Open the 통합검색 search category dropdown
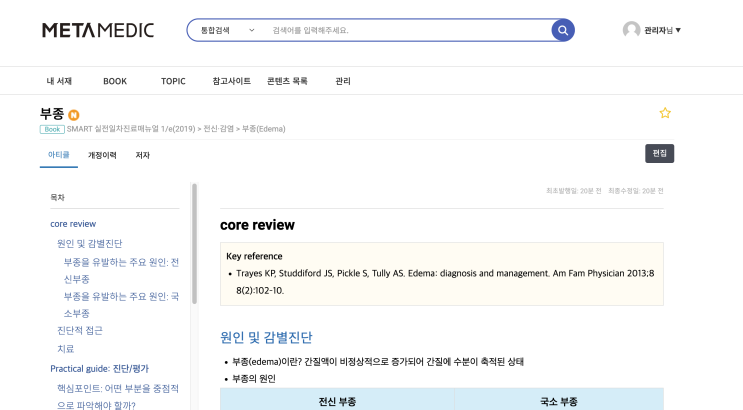Screen dimensions: 743x410 click(x=227, y=30)
